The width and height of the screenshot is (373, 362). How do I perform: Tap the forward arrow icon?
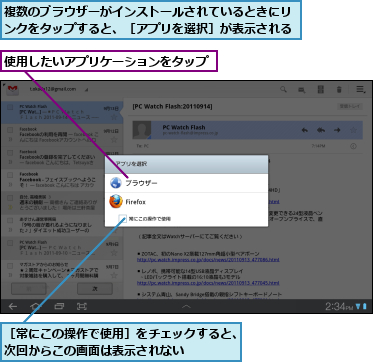pos(337,130)
